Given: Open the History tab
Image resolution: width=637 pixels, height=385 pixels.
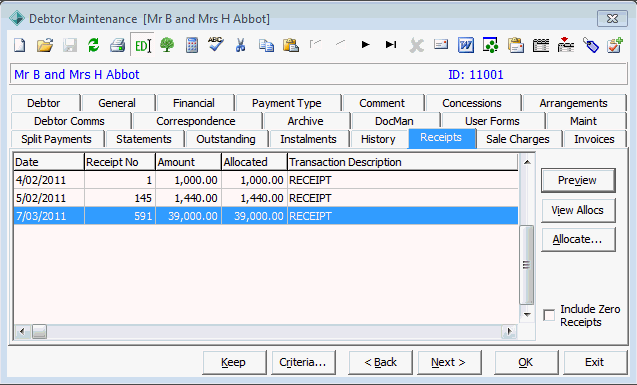Looking at the screenshot, I should click(x=379, y=139).
